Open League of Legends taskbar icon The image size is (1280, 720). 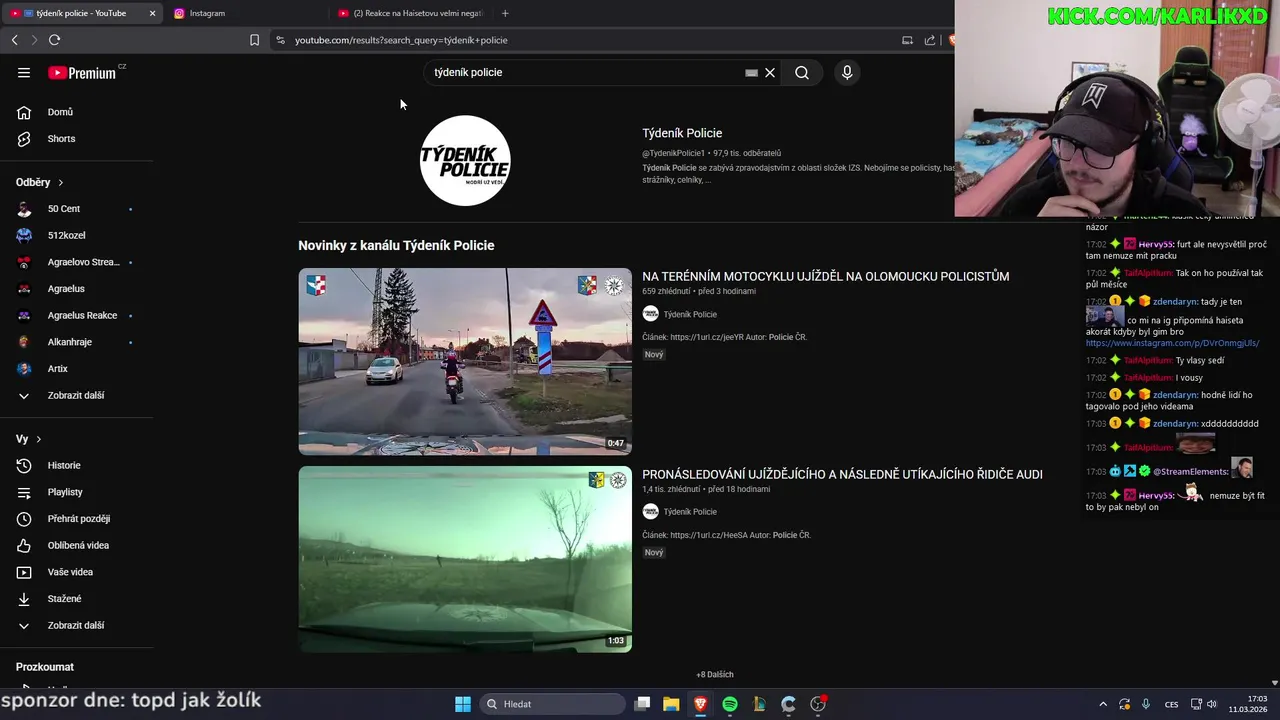coord(759,704)
